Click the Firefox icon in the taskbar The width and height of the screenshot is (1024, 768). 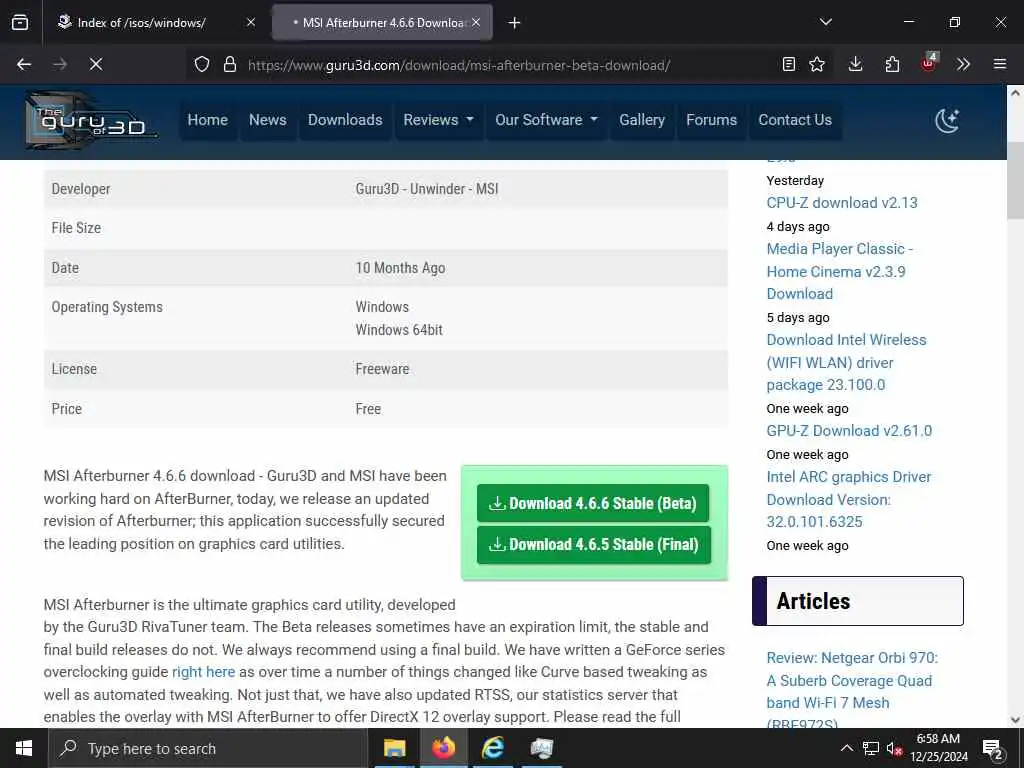point(443,748)
